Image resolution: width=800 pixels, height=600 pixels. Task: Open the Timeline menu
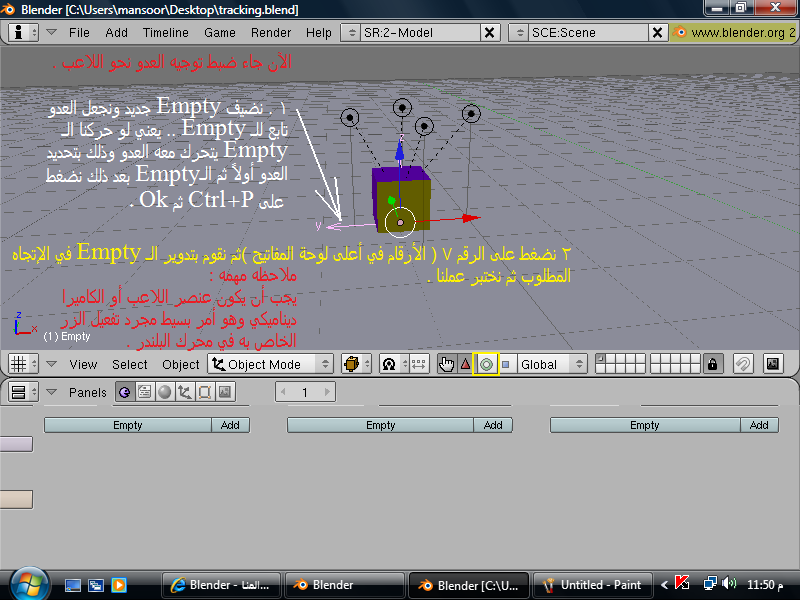[x=166, y=33]
